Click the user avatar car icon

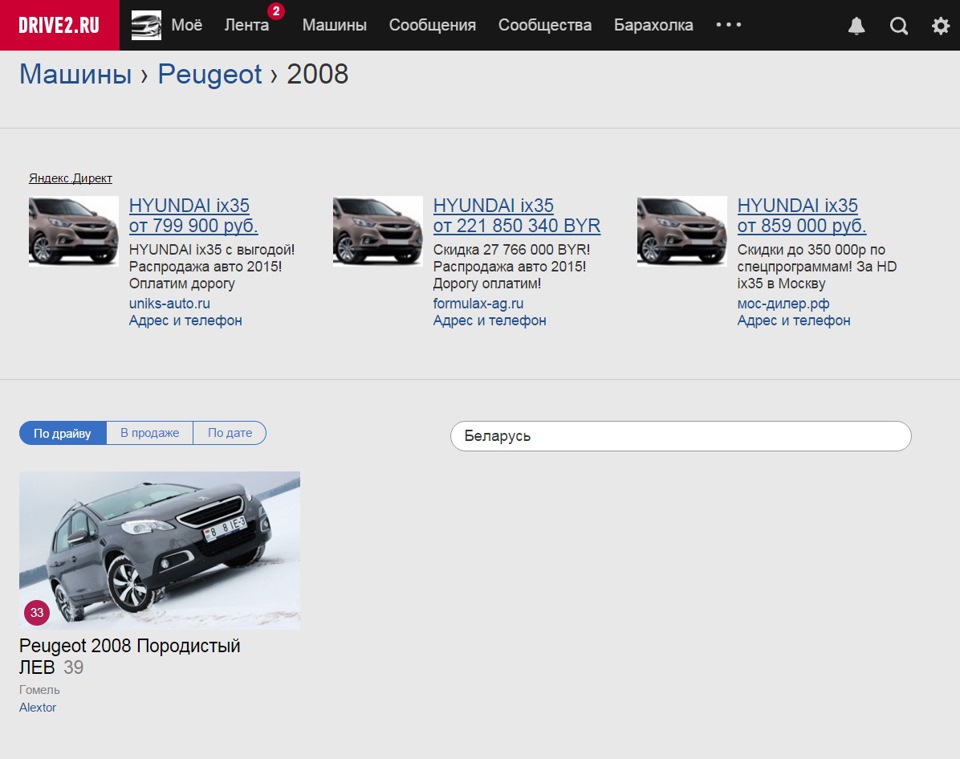tap(146, 25)
